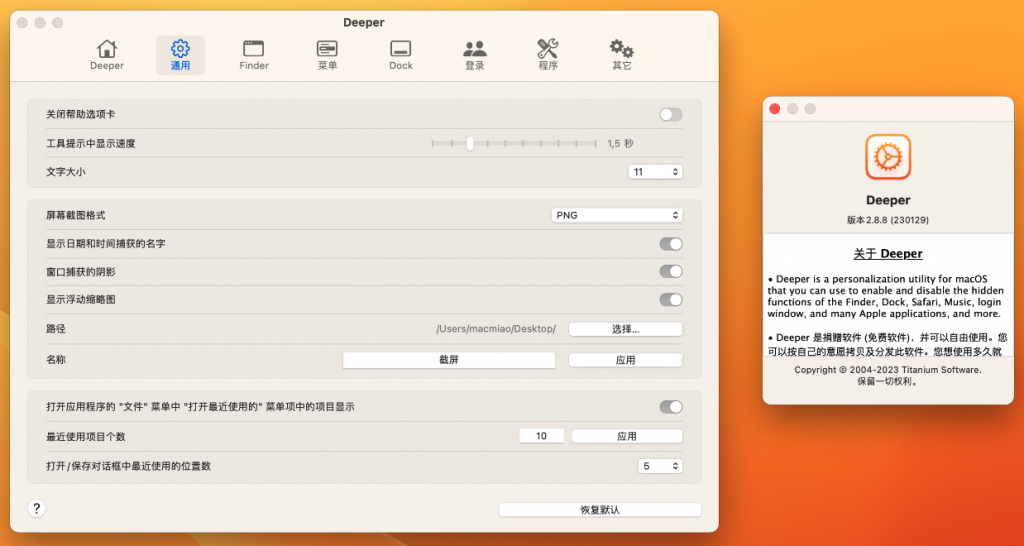Toggle 显示日期和时间捕获的名字 switch
The image size is (1024, 546).
[671, 244]
